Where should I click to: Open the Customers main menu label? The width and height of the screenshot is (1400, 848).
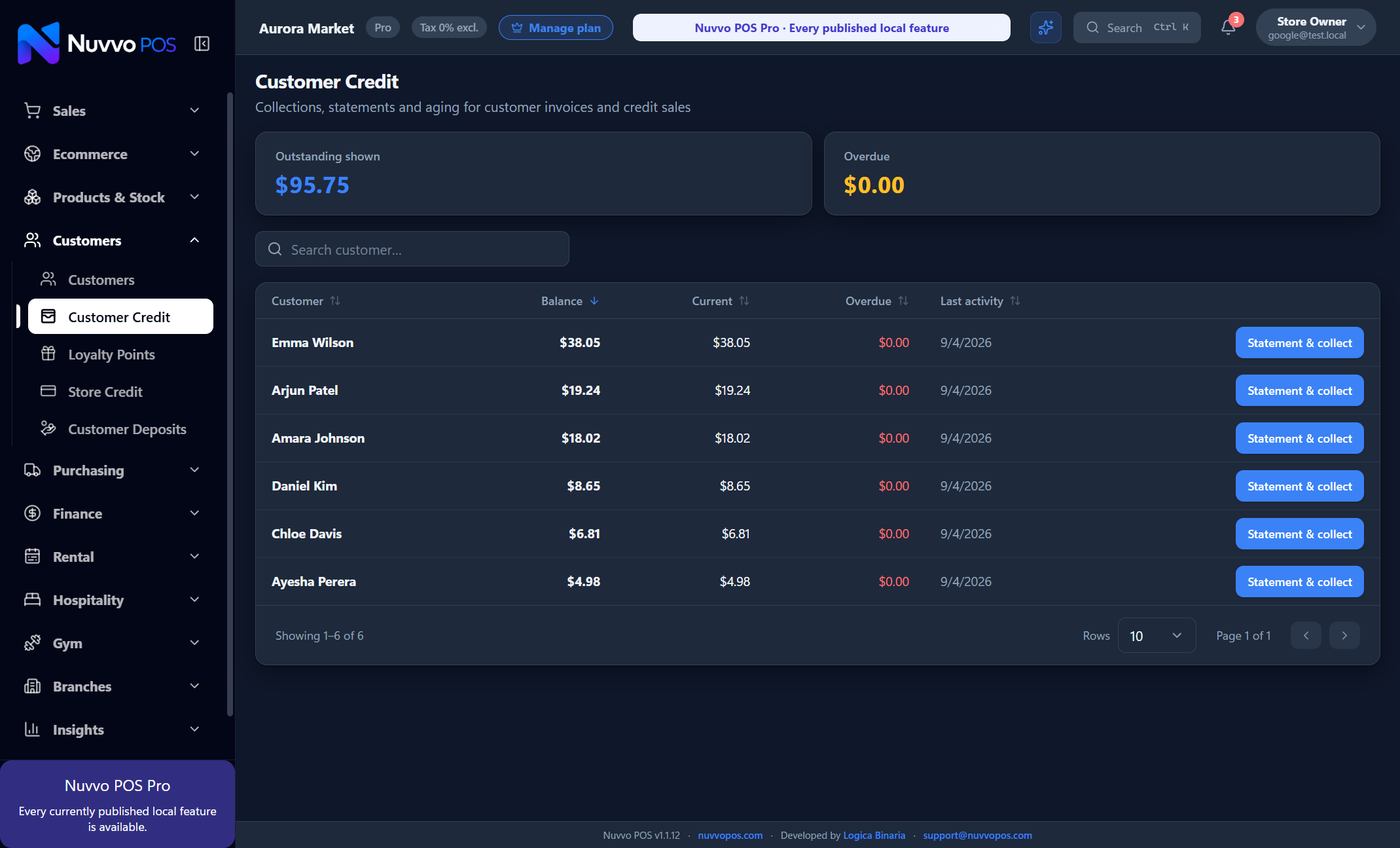87,240
